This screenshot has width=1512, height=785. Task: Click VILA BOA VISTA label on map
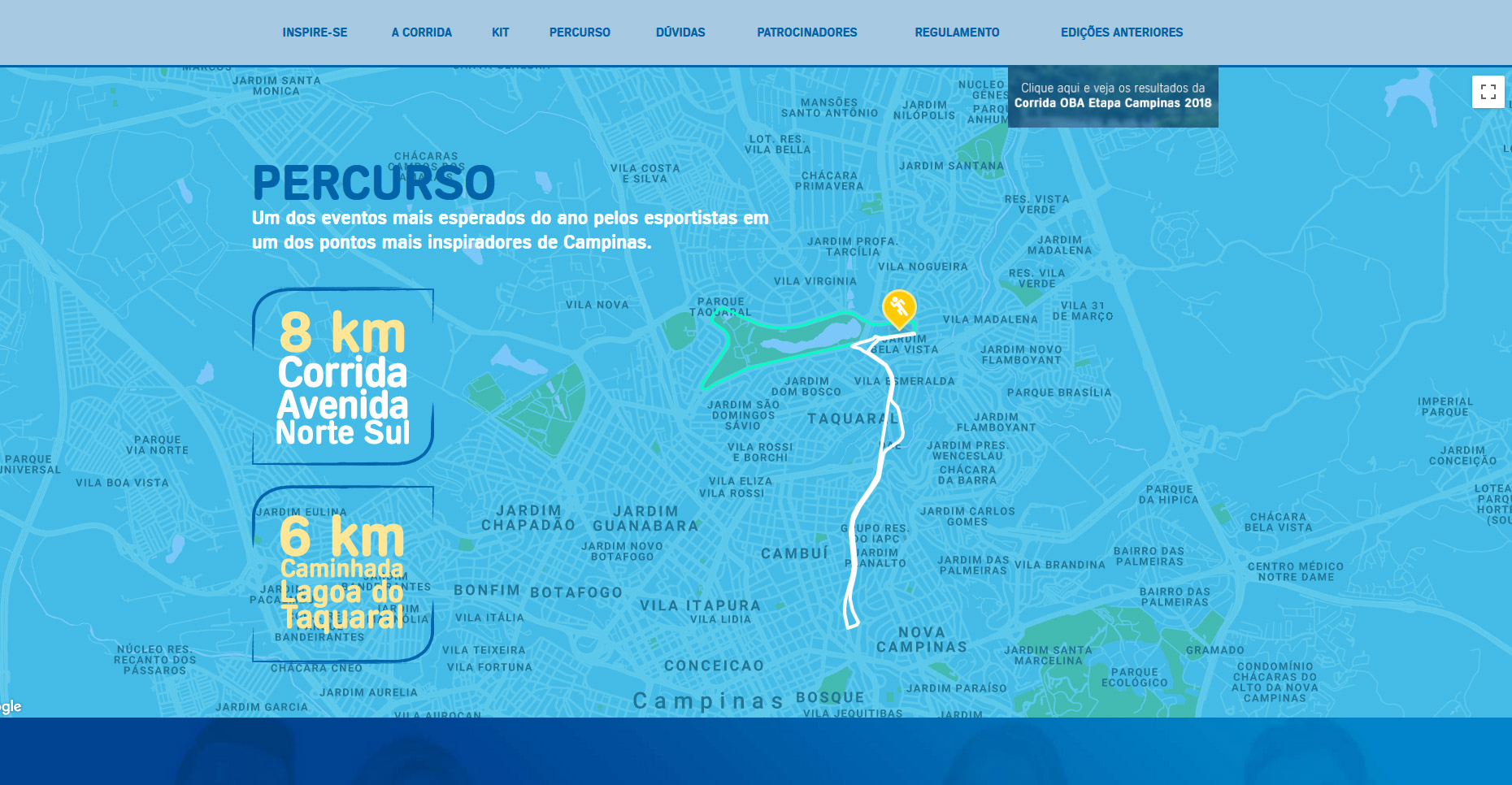pyautogui.click(x=122, y=483)
